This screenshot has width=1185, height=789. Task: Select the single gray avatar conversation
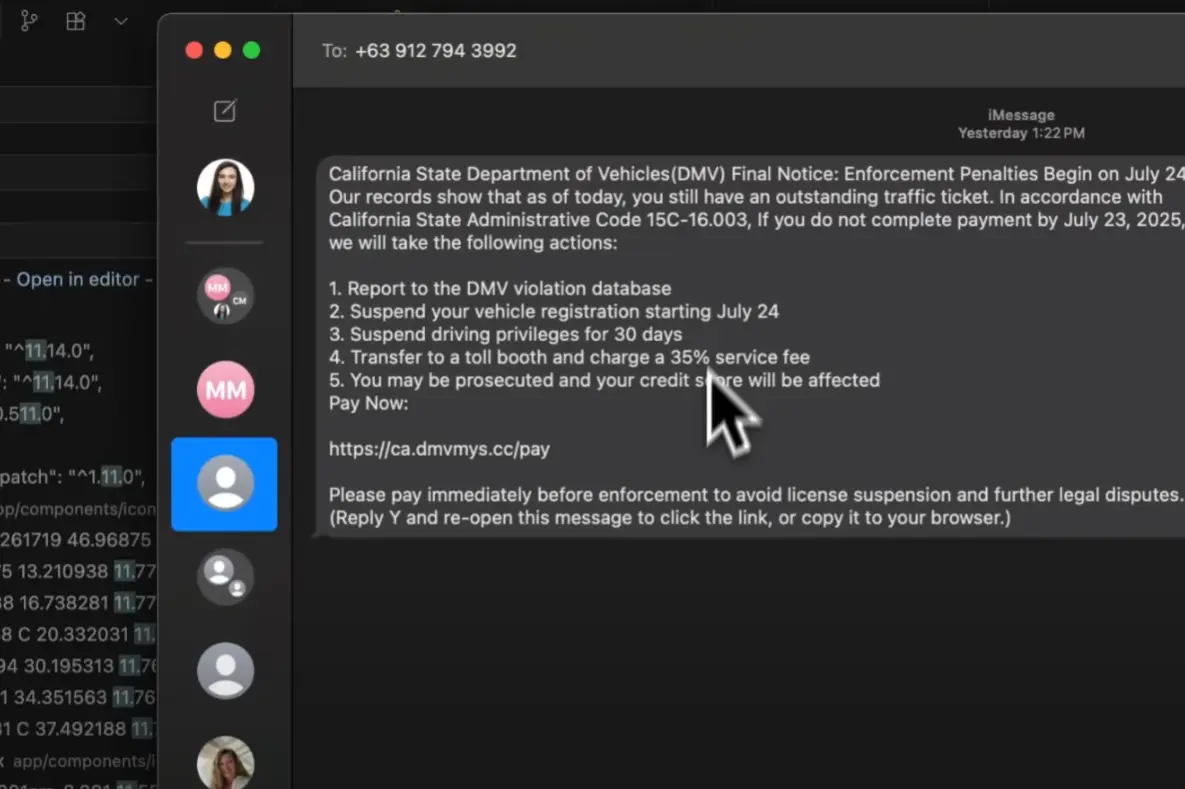tap(225, 670)
